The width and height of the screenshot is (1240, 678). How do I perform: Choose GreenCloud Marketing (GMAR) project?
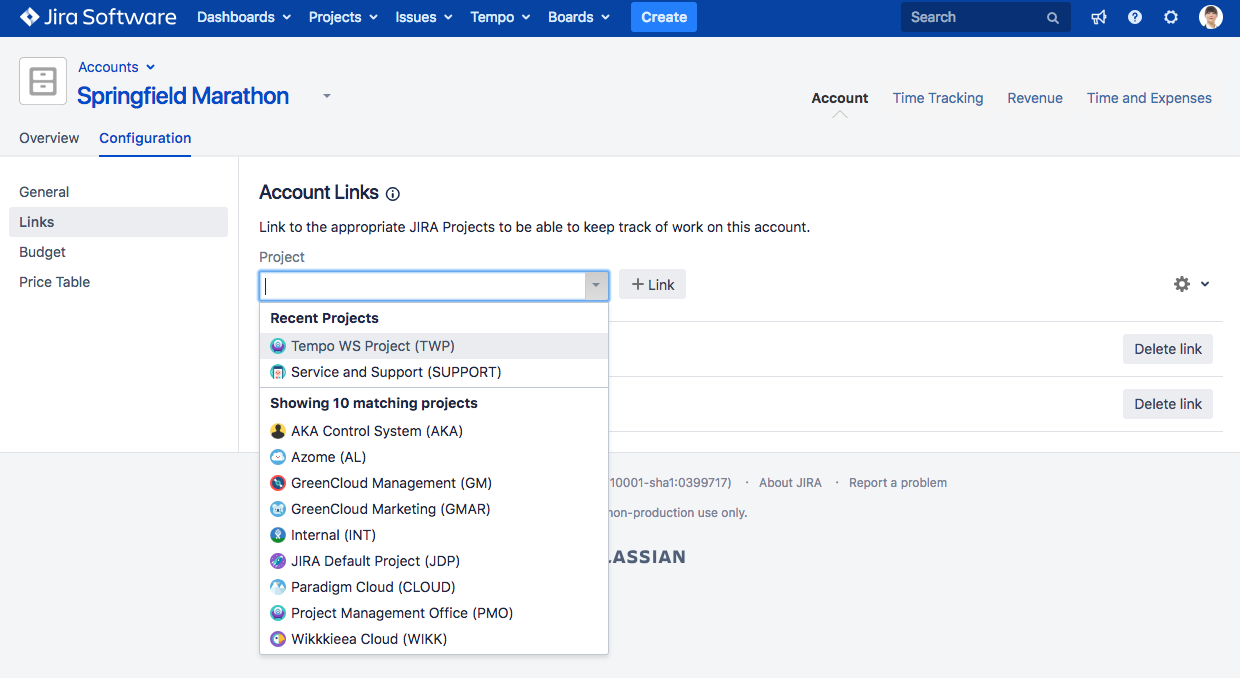(390, 509)
